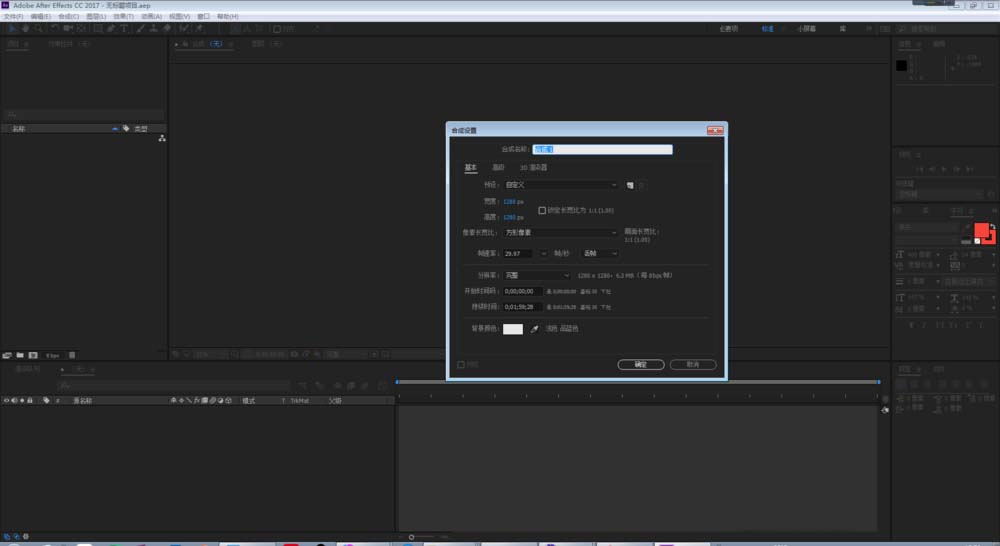Click the save preset icon beside 预设
The height and width of the screenshot is (546, 1000).
[631, 185]
